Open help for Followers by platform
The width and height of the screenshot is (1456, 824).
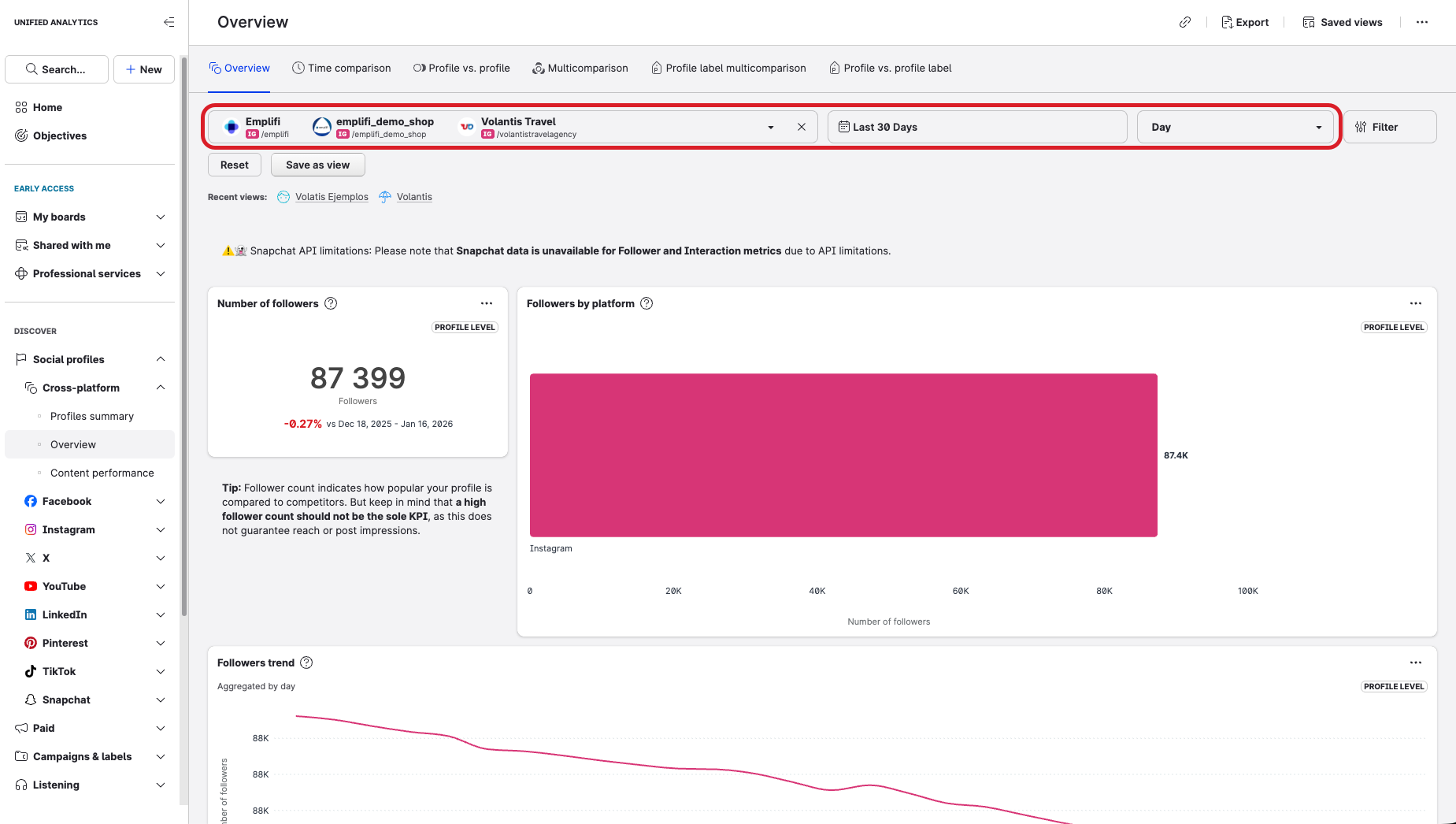646,303
